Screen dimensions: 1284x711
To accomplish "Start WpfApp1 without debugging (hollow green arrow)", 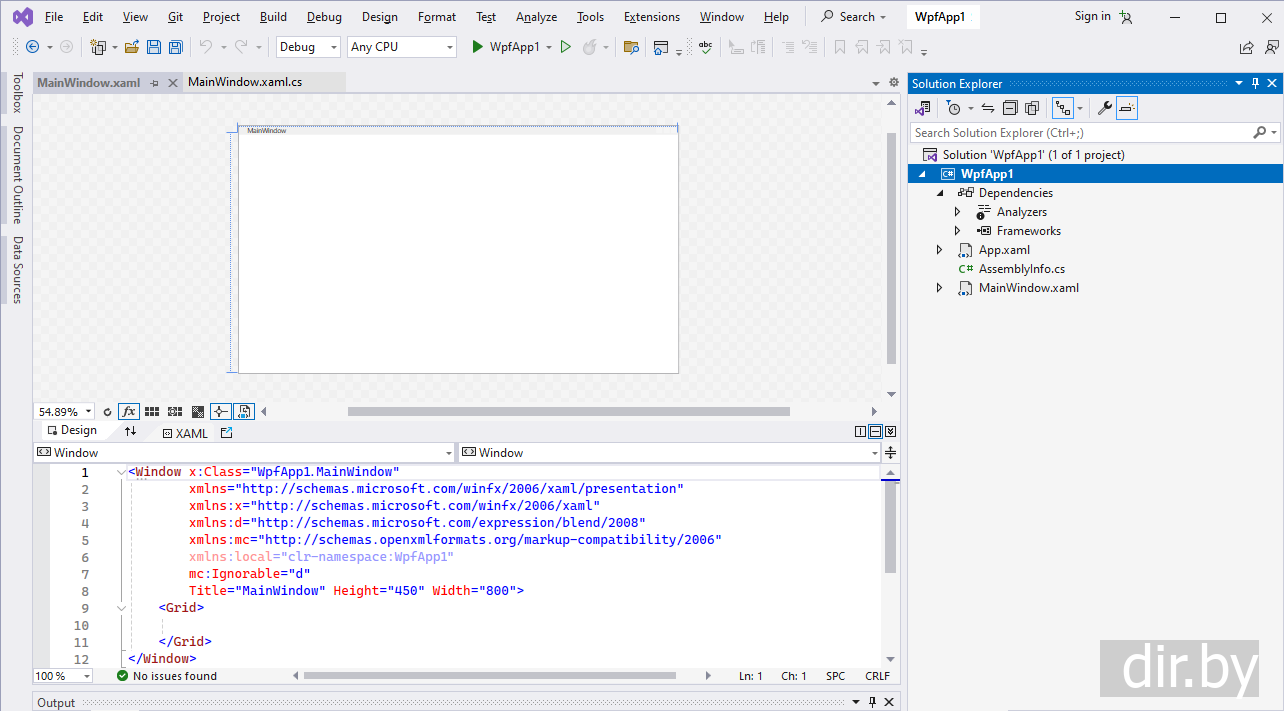I will tap(566, 47).
